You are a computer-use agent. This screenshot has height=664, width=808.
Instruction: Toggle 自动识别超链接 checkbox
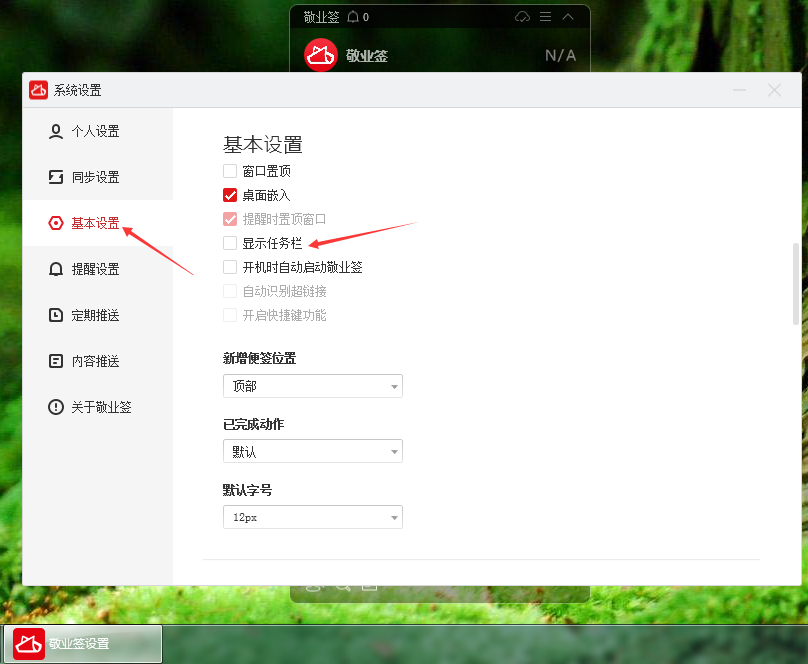[230, 291]
